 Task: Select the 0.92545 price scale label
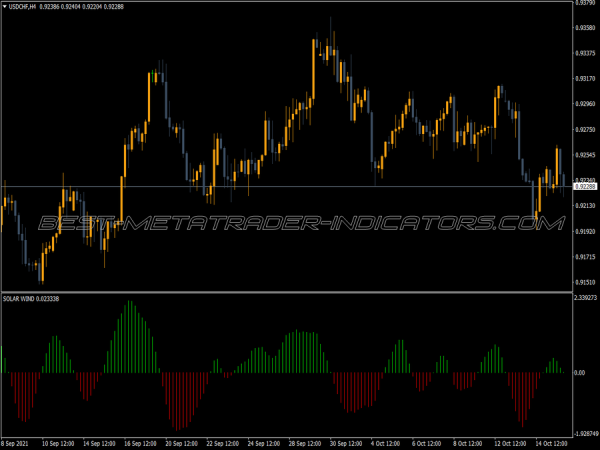[585, 155]
